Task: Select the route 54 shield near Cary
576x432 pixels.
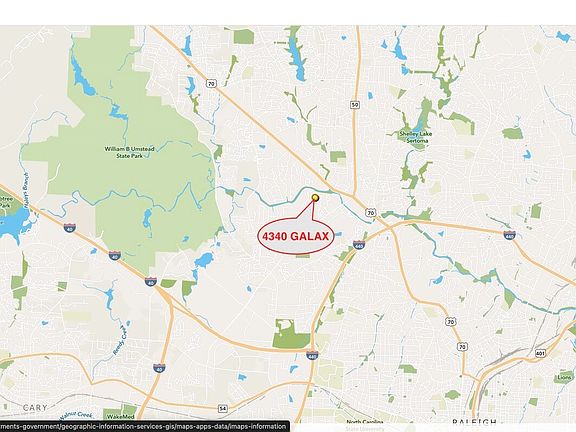Action: click(x=222, y=408)
